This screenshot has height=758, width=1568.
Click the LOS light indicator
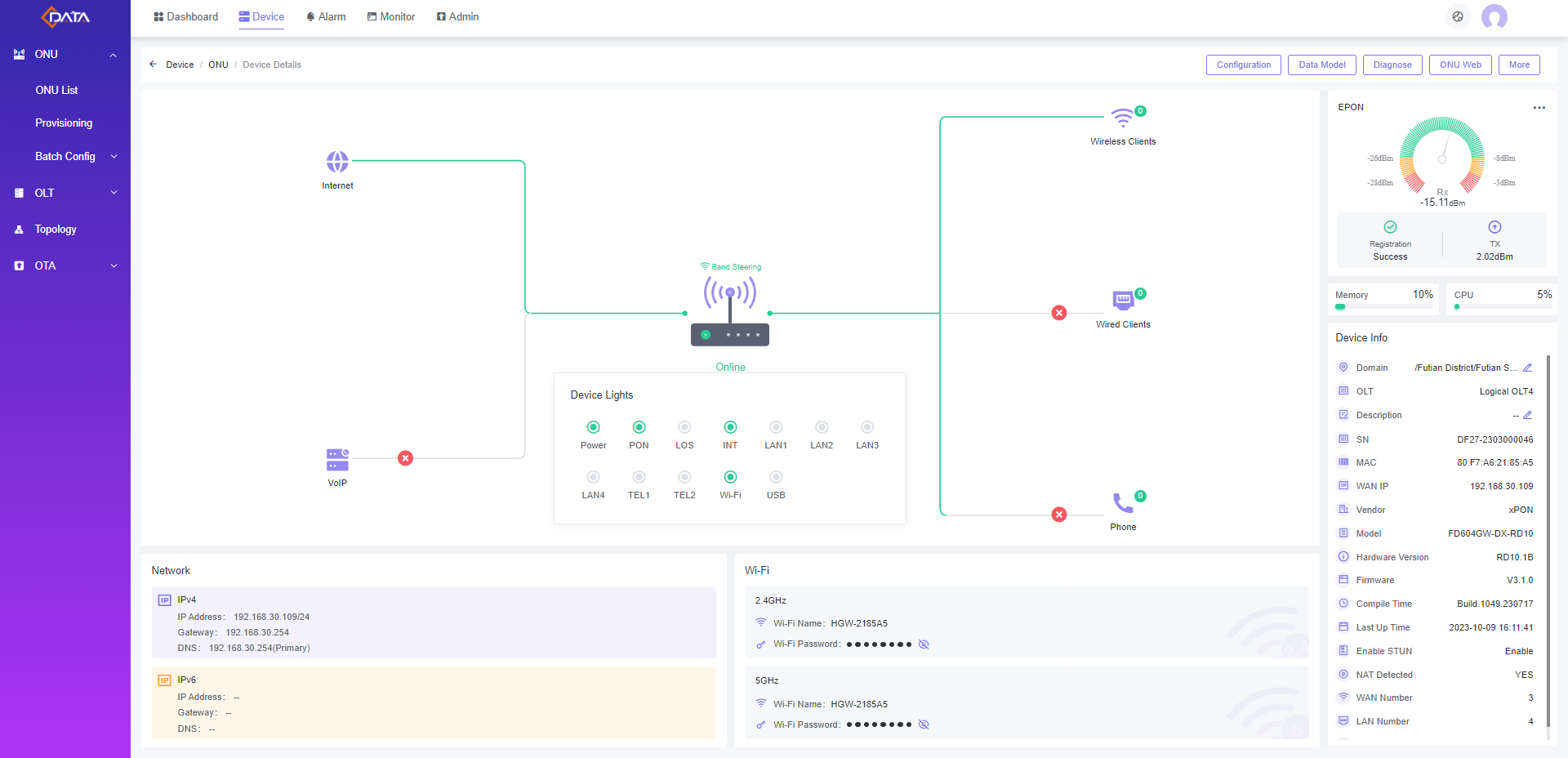(x=685, y=427)
